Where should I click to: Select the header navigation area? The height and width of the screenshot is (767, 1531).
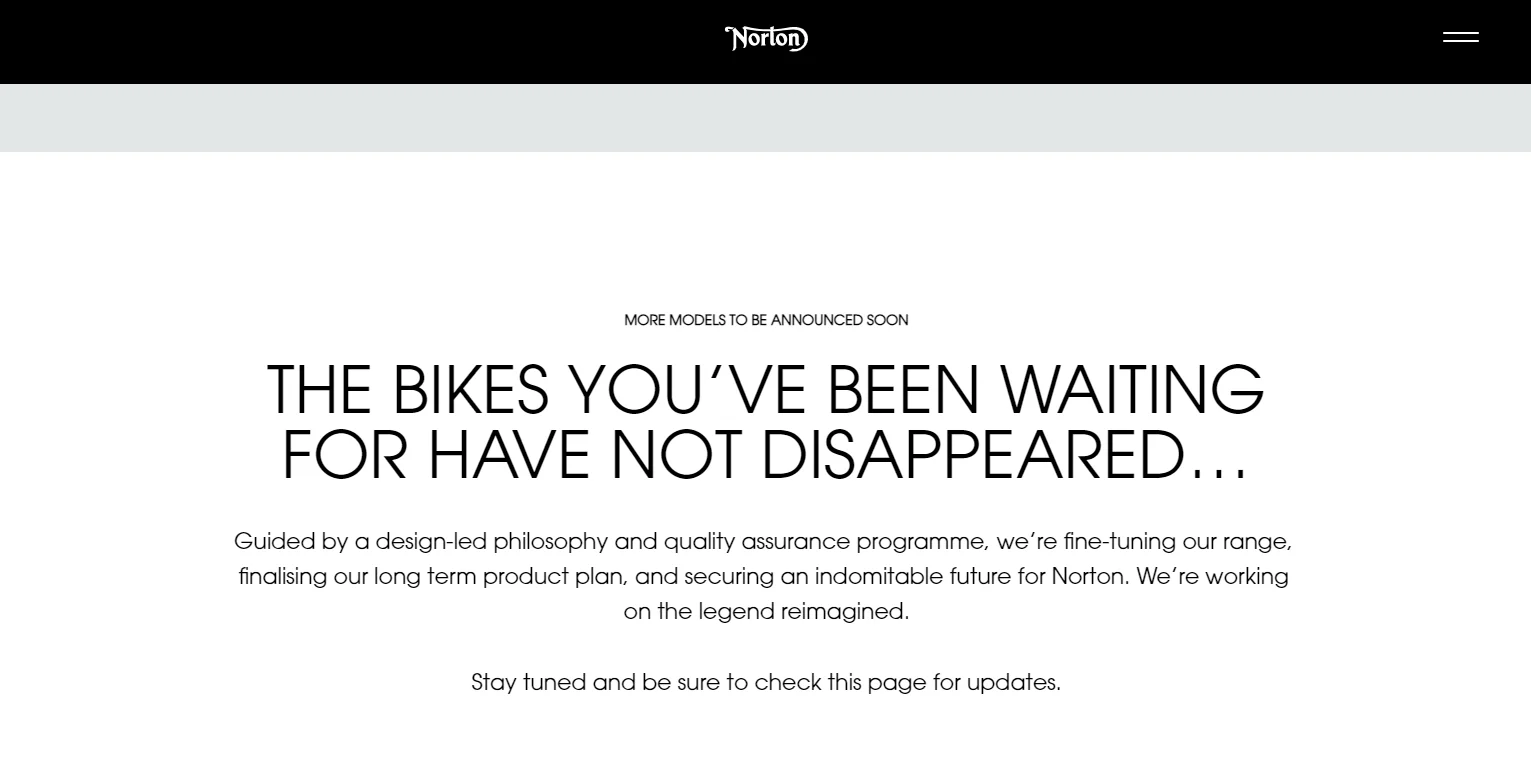[x=766, y=41]
